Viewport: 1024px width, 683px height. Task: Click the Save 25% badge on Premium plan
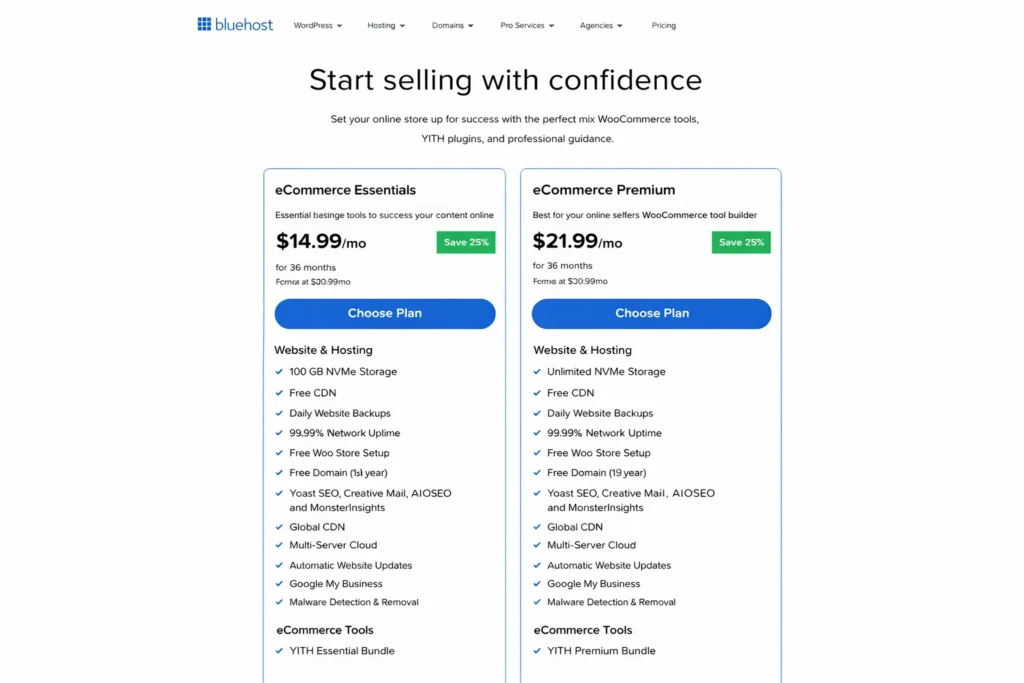coord(741,242)
